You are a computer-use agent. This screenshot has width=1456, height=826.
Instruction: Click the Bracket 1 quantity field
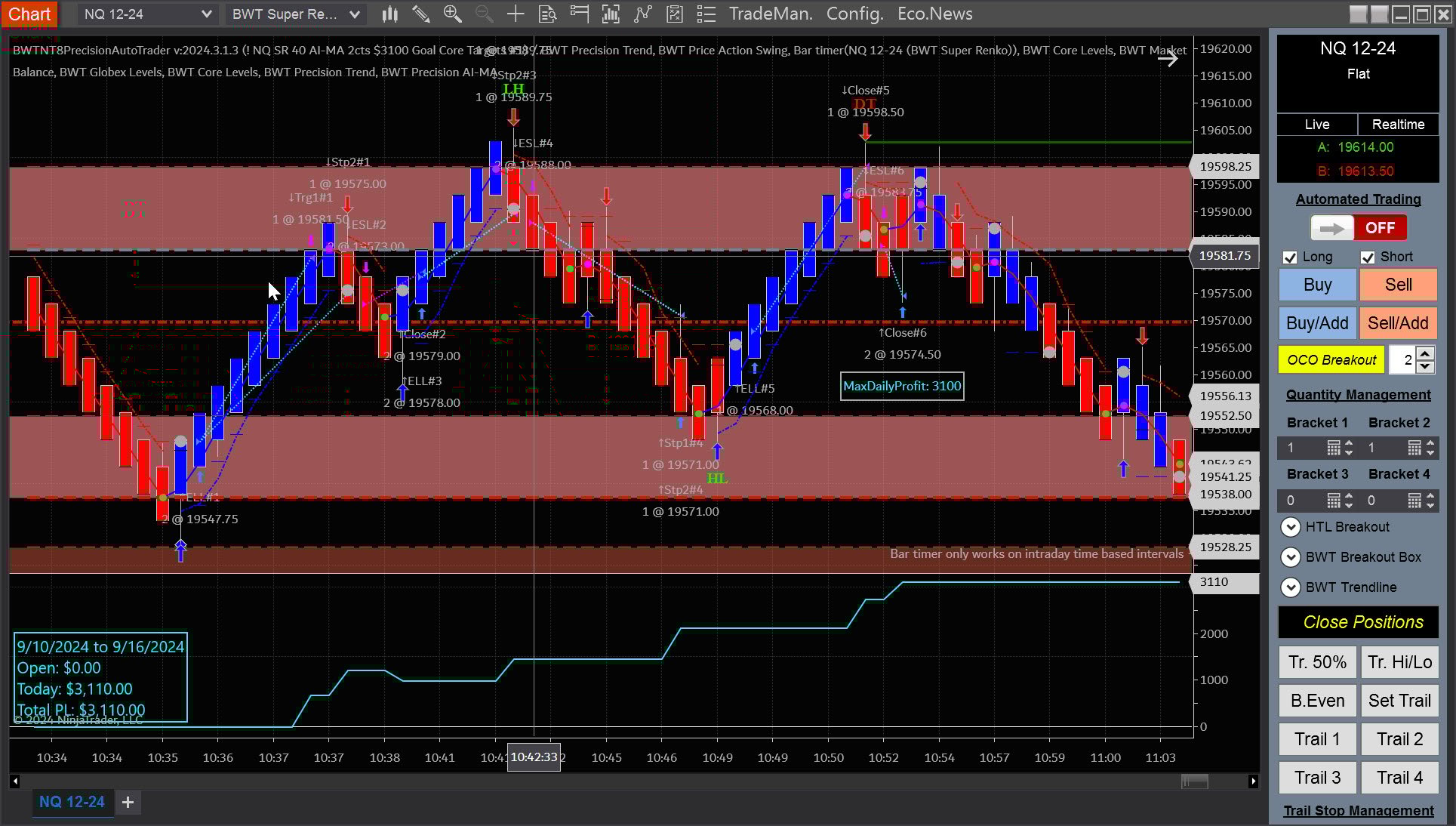click(x=1301, y=448)
